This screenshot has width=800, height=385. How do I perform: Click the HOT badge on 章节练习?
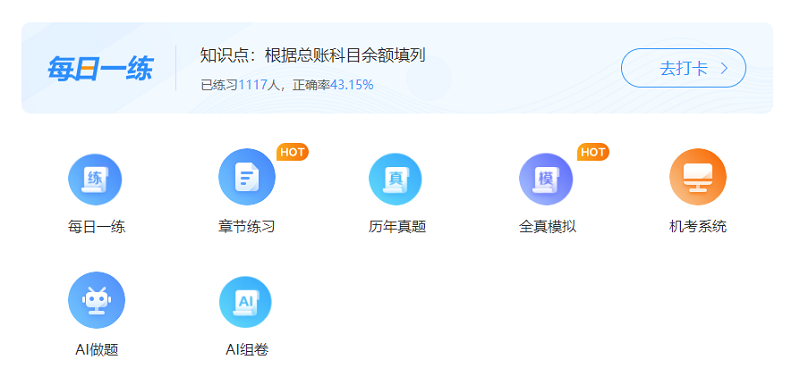[x=292, y=152]
